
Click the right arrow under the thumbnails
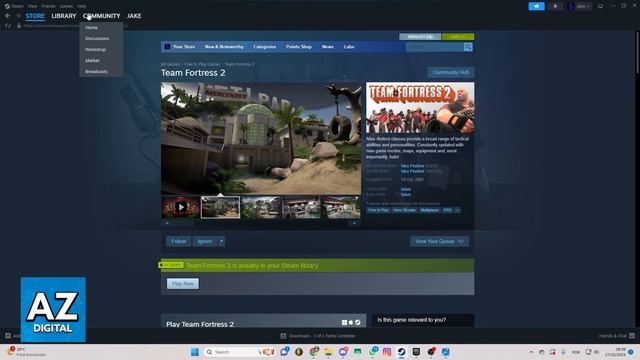click(354, 223)
